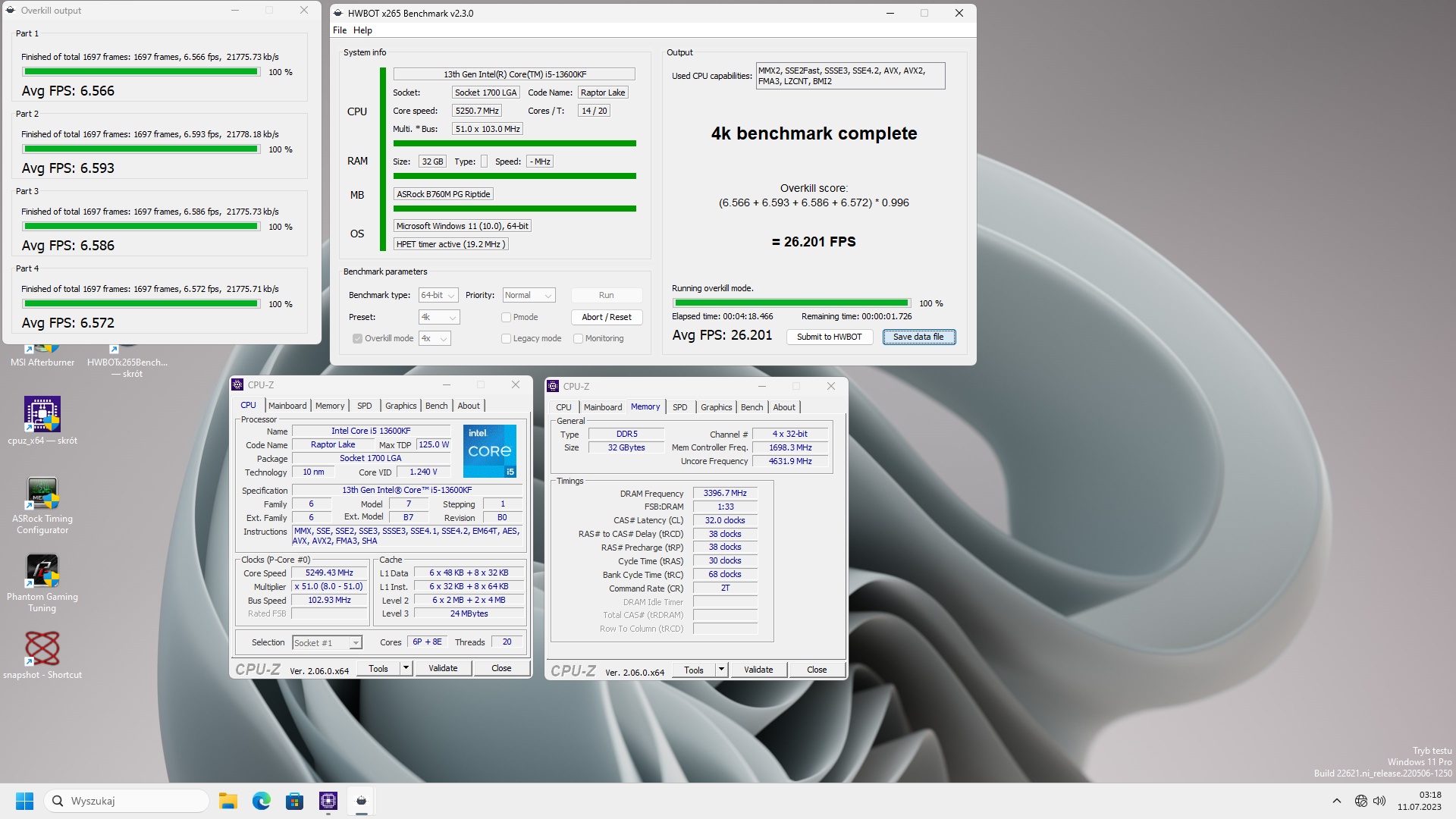Image resolution: width=1456 pixels, height=819 pixels.
Task: Launch Microsoft Edge from taskbar
Action: 262,801
